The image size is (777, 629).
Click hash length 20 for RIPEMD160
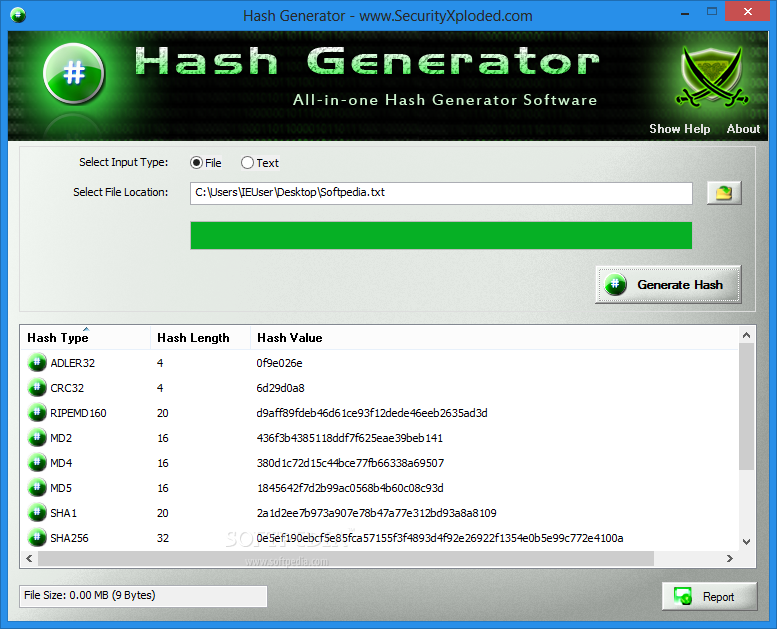[x=163, y=413]
